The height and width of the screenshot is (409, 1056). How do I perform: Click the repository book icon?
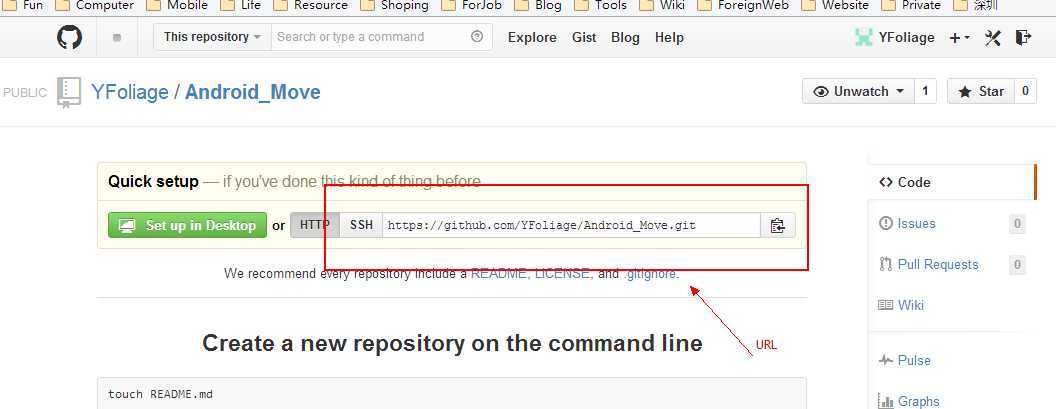(69, 92)
